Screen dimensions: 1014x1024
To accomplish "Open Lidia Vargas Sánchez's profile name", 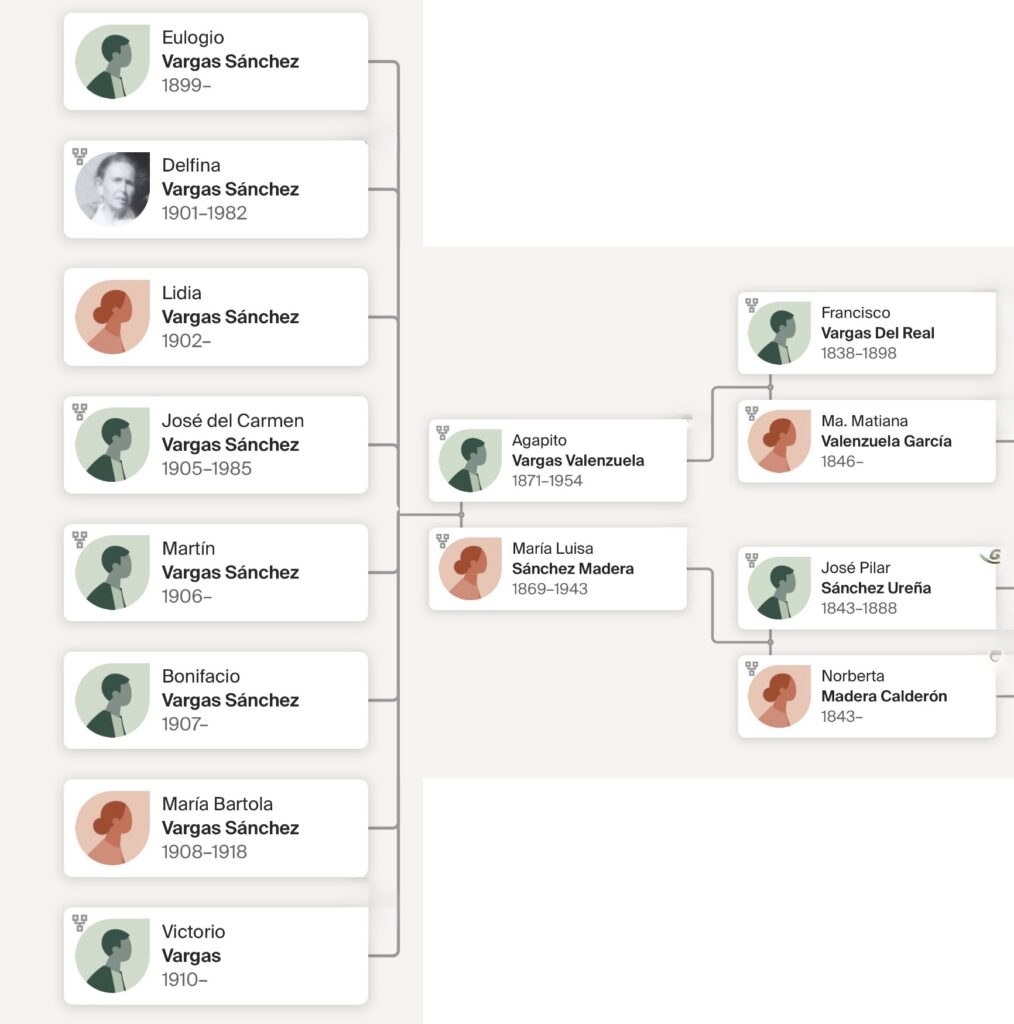I will point(230,317).
